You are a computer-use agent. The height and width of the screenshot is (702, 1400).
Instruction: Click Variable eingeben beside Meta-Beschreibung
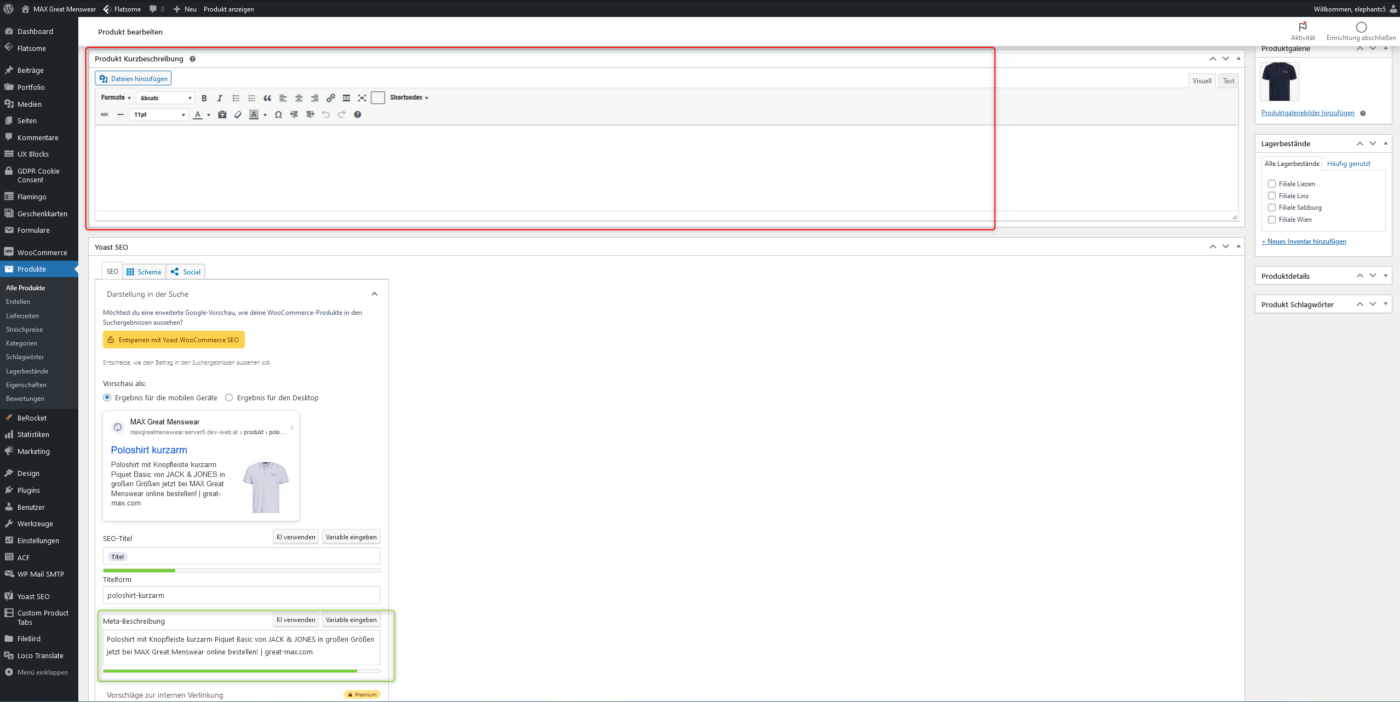click(351, 620)
